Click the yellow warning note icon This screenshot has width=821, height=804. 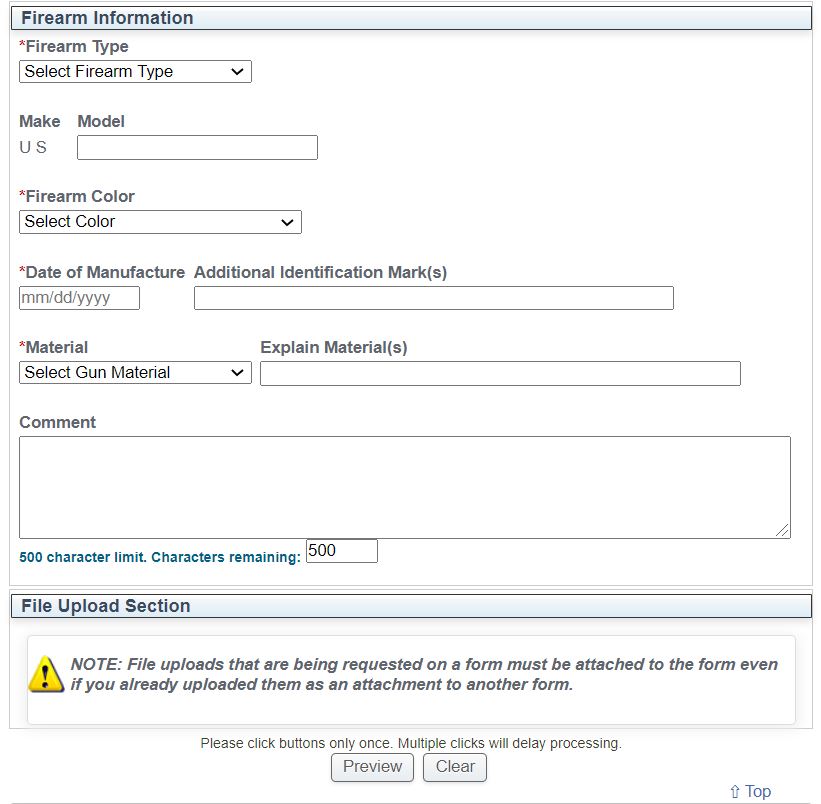pyautogui.click(x=46, y=675)
